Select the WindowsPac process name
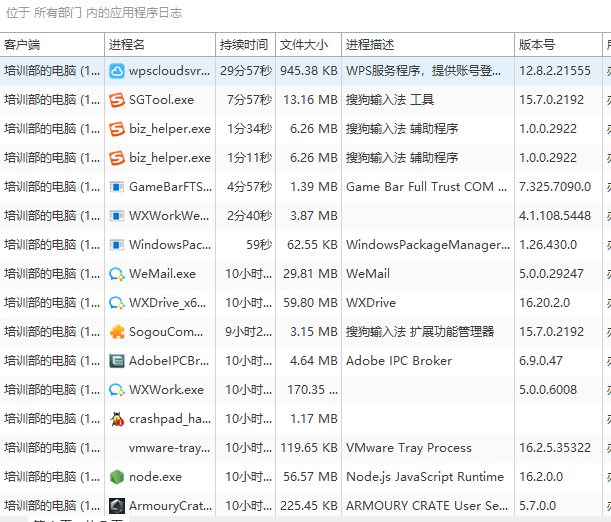 [170, 245]
